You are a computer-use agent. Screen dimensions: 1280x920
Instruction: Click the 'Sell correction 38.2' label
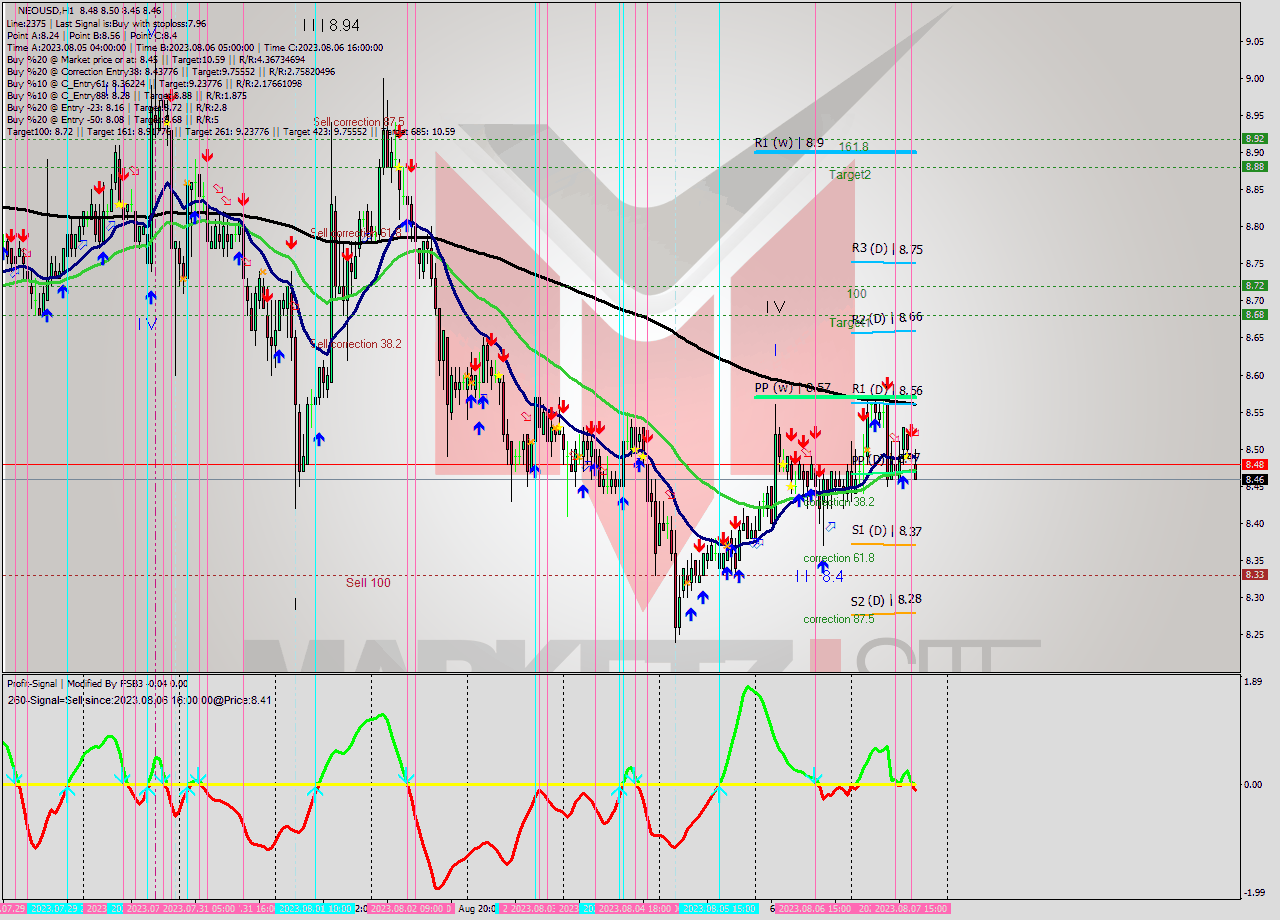[357, 344]
